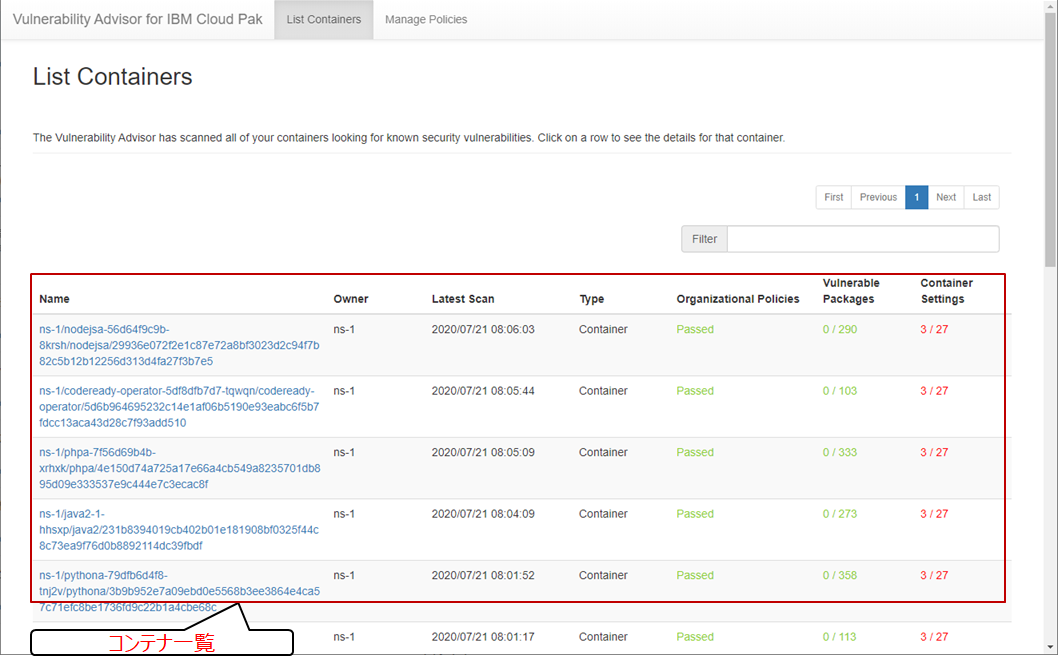Click the 0 / 113 vulnerable packages value
The image size is (1058, 668).
tap(839, 636)
